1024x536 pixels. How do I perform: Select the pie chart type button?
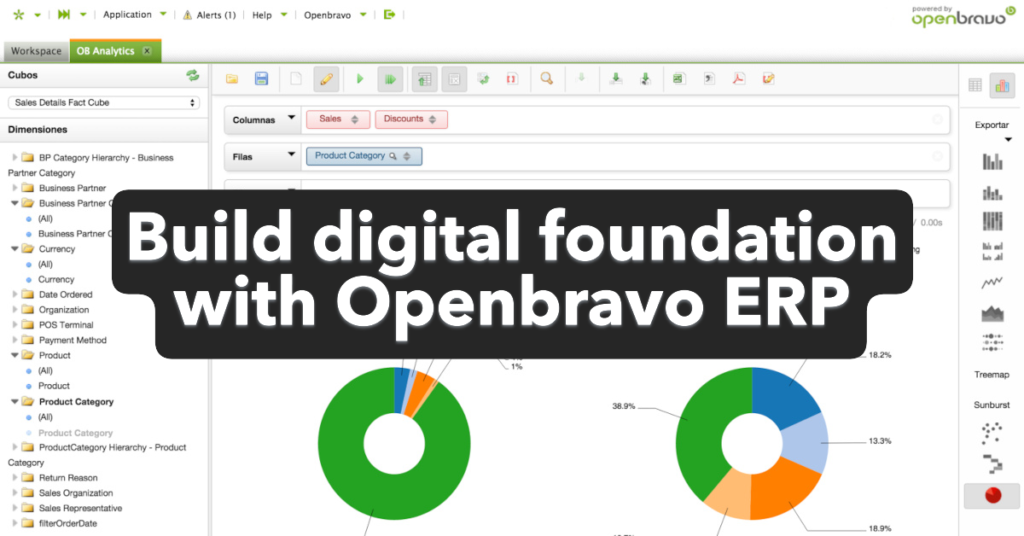[x=992, y=496]
